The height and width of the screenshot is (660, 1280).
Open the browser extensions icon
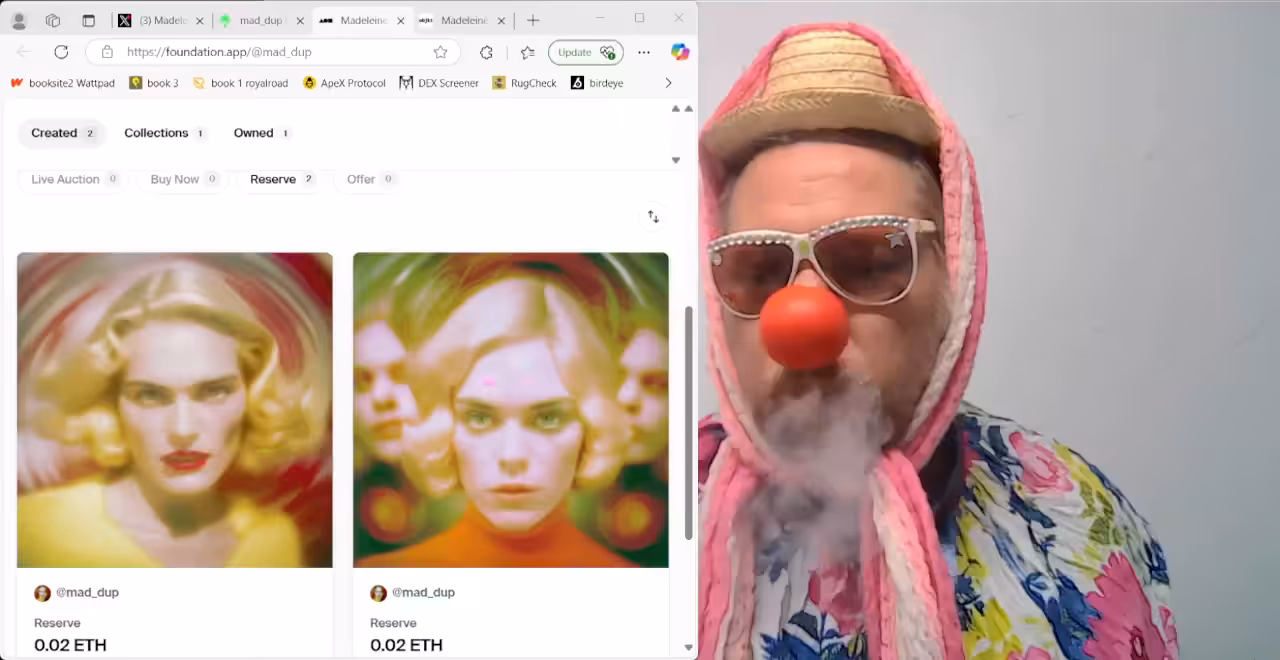486,52
